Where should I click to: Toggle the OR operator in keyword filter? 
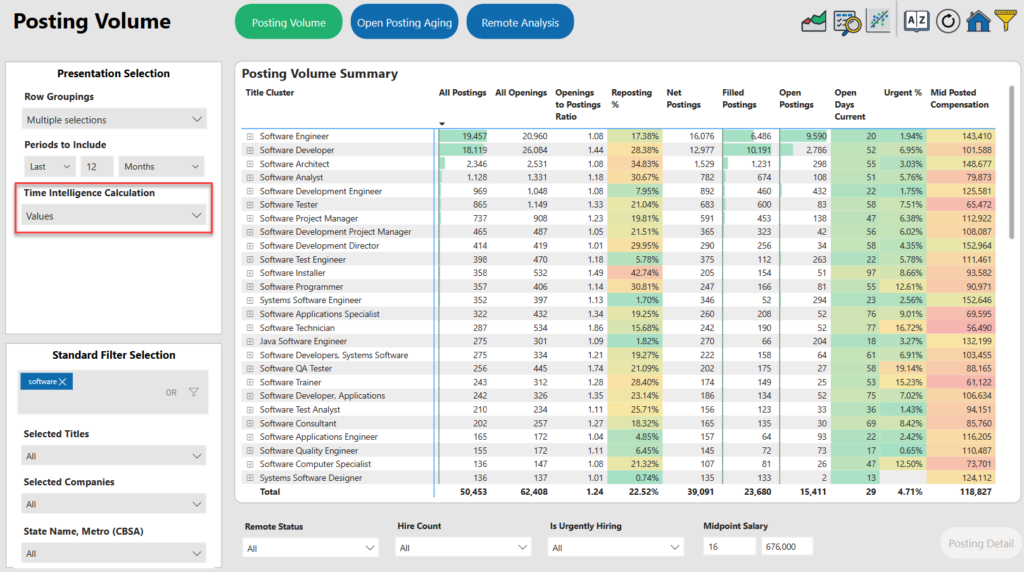coord(171,393)
